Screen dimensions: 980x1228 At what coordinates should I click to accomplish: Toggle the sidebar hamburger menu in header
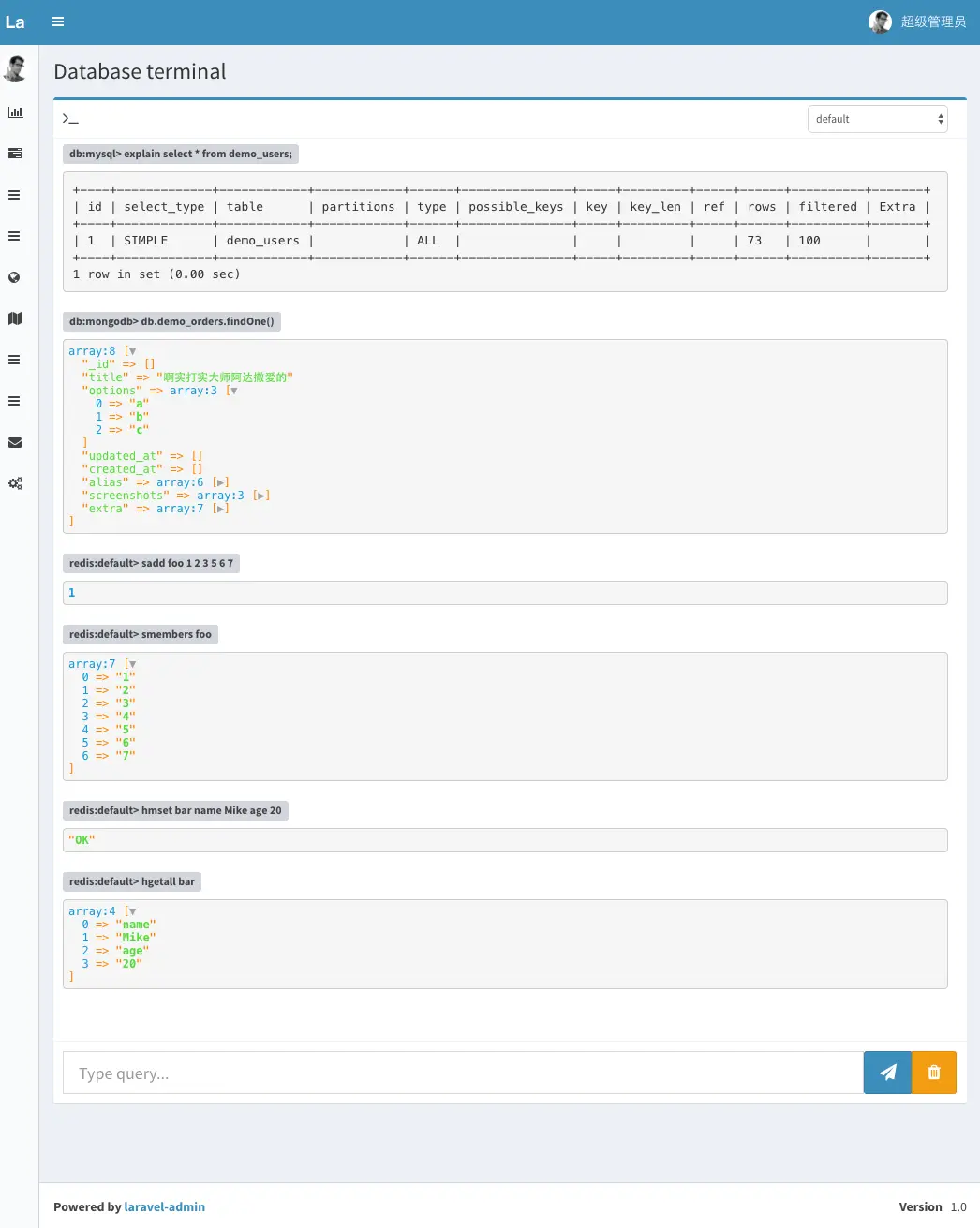(58, 22)
